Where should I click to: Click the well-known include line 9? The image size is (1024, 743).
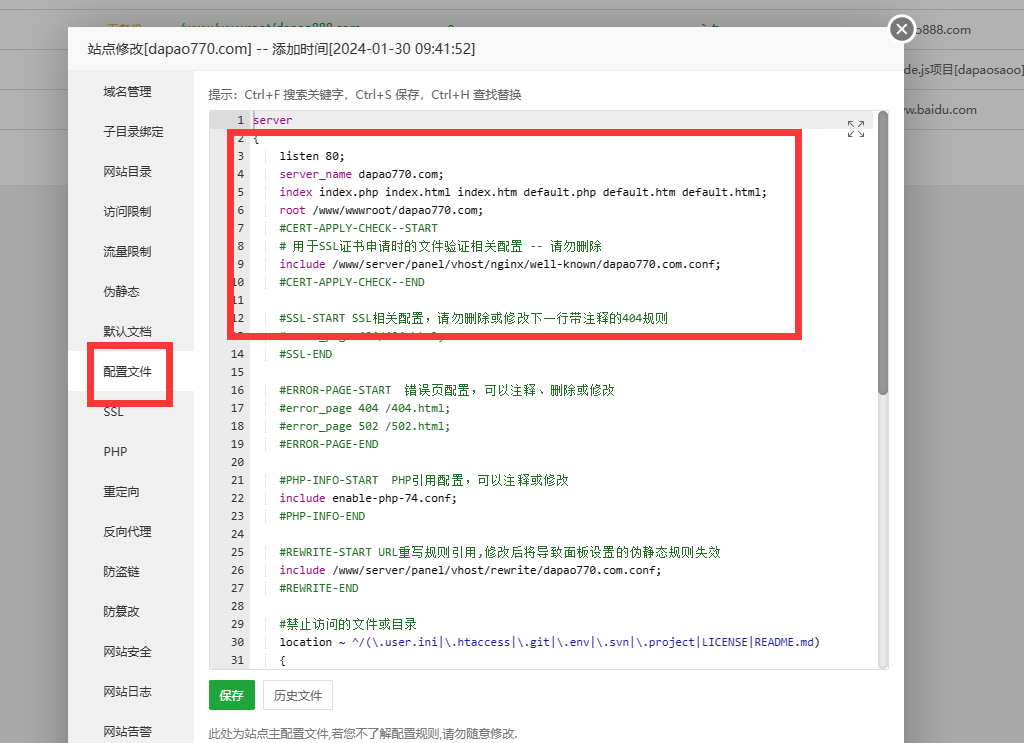pos(500,264)
